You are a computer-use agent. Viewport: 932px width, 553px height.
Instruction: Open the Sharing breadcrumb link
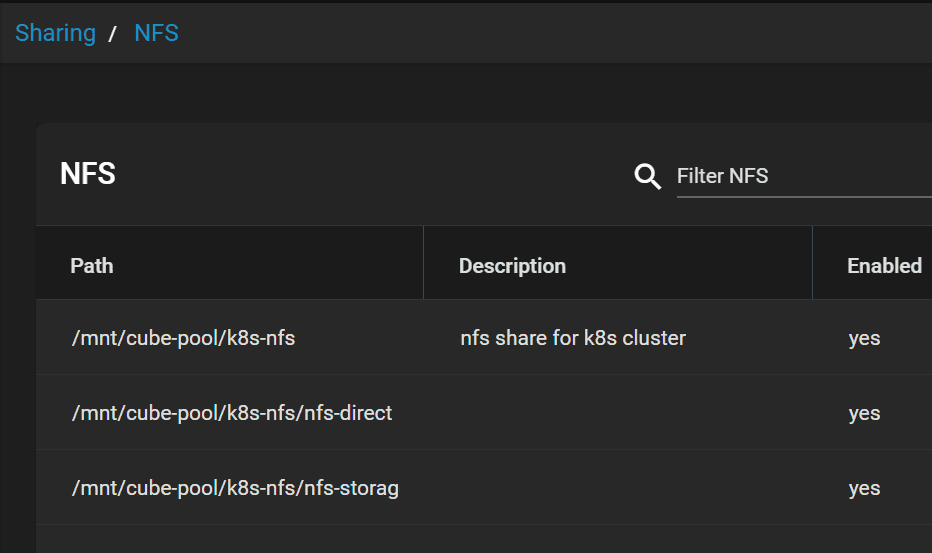tap(55, 33)
